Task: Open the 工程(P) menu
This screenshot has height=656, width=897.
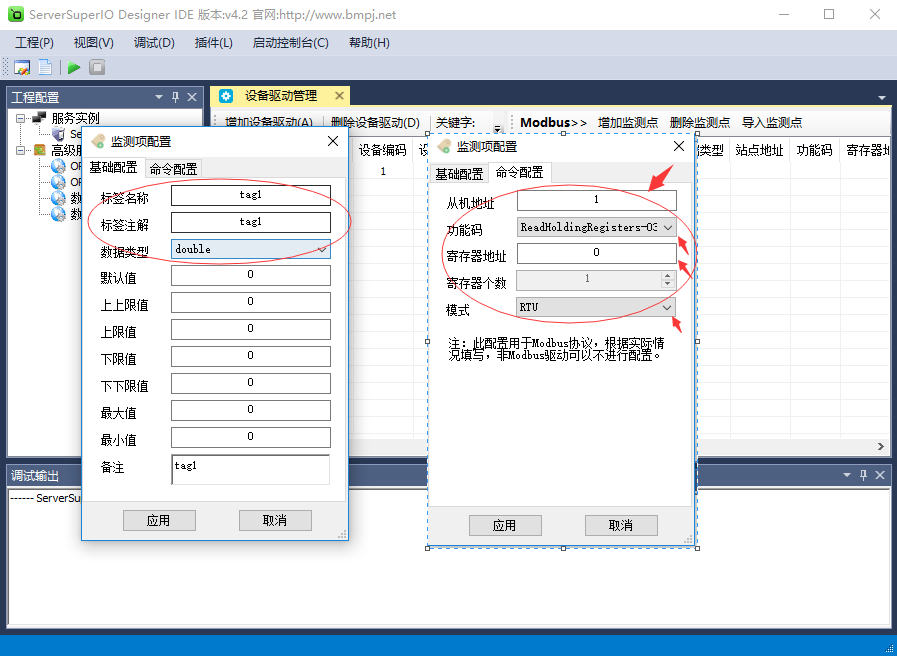Action: (34, 43)
